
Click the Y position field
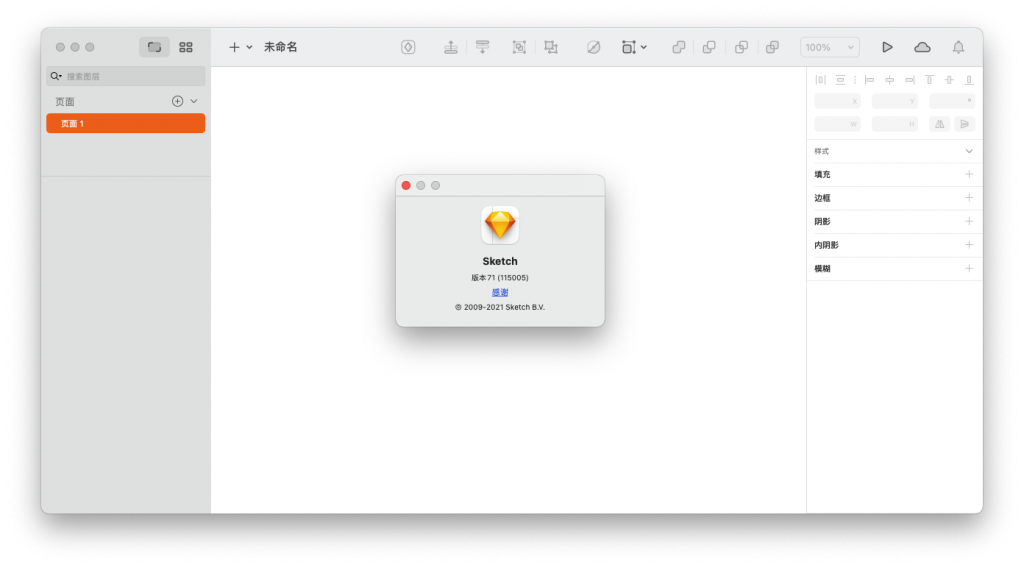click(x=895, y=101)
